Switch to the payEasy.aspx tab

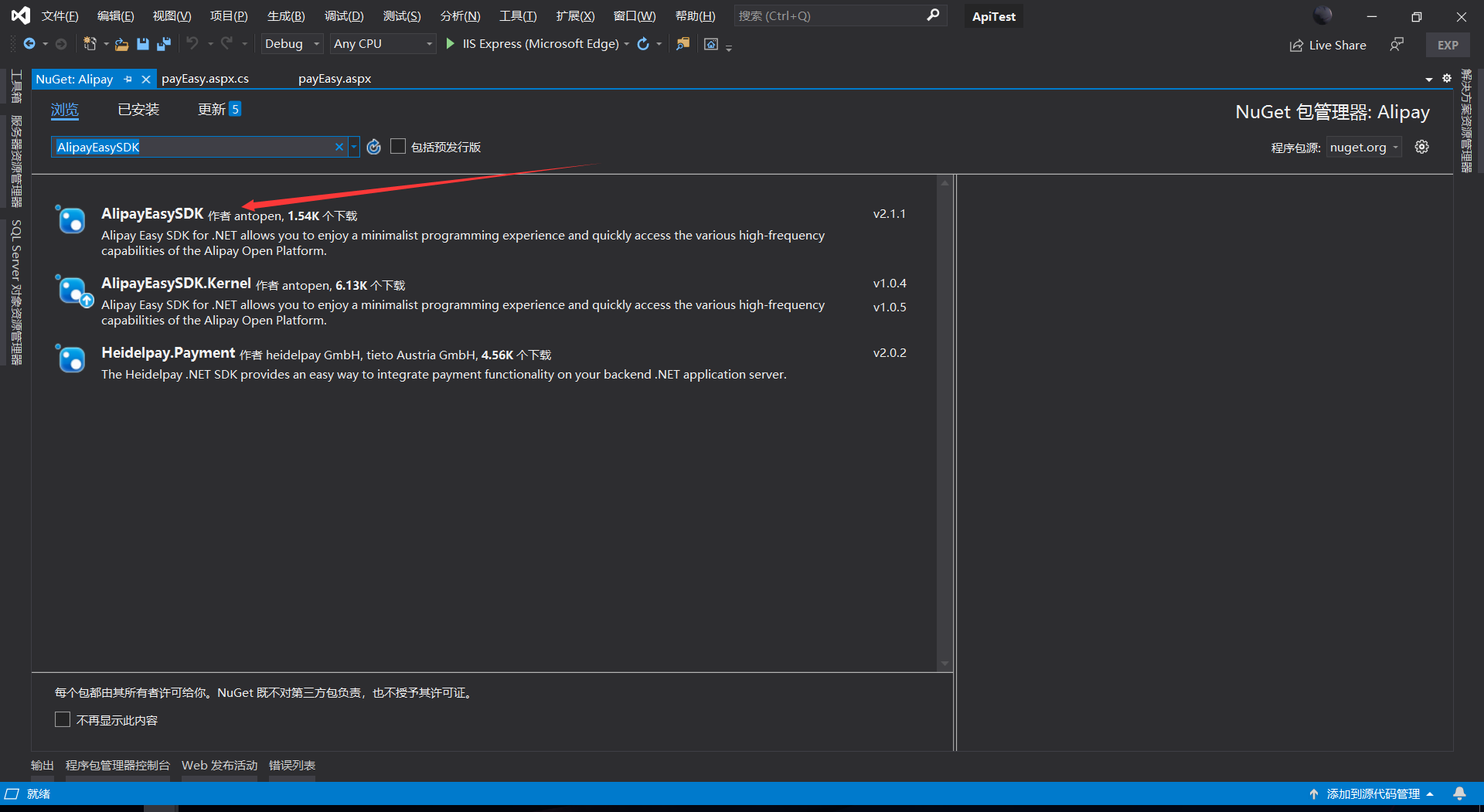(335, 79)
